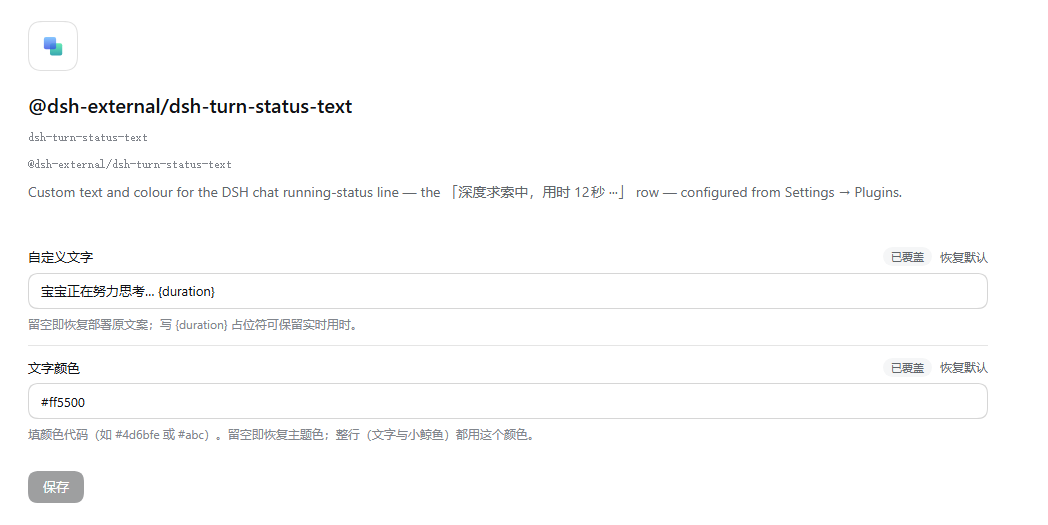
Task: Restore default for 文字颜色 via 恢复默认
Action: [x=963, y=368]
